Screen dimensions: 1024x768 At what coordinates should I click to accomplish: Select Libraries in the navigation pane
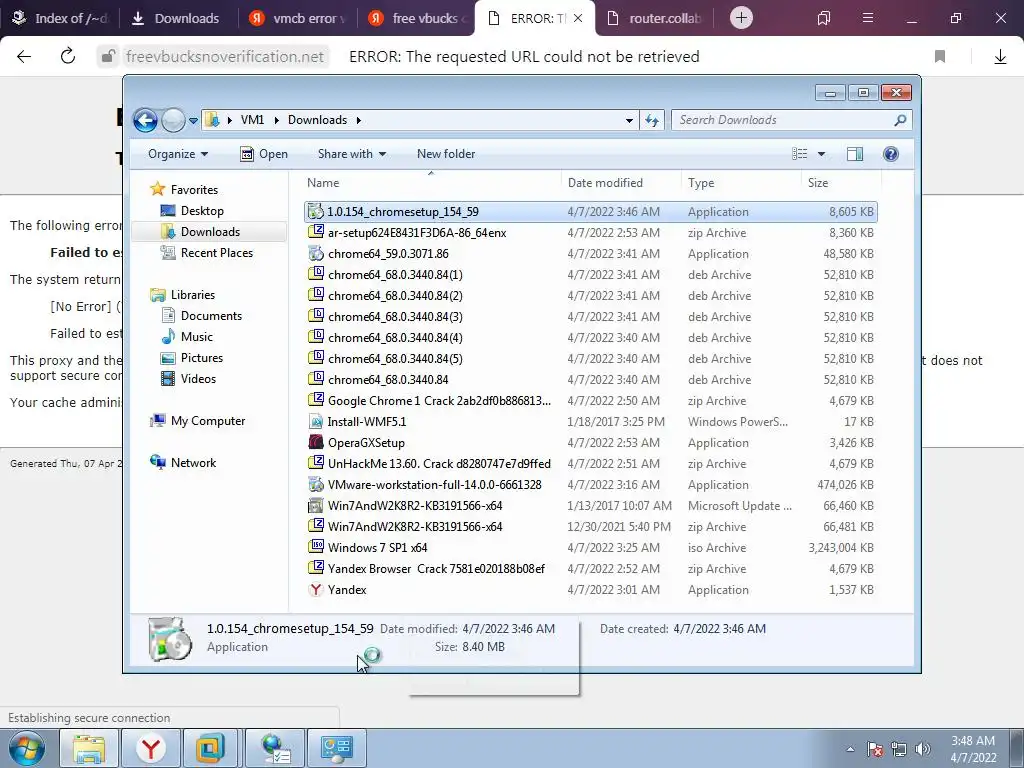pyautogui.click(x=193, y=295)
